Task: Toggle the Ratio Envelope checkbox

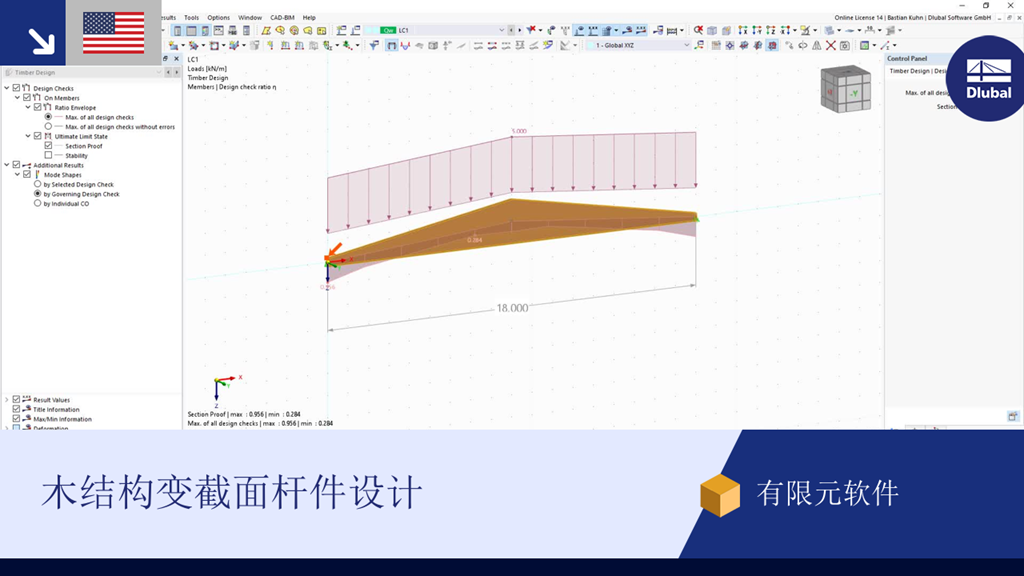Action: coord(37,107)
